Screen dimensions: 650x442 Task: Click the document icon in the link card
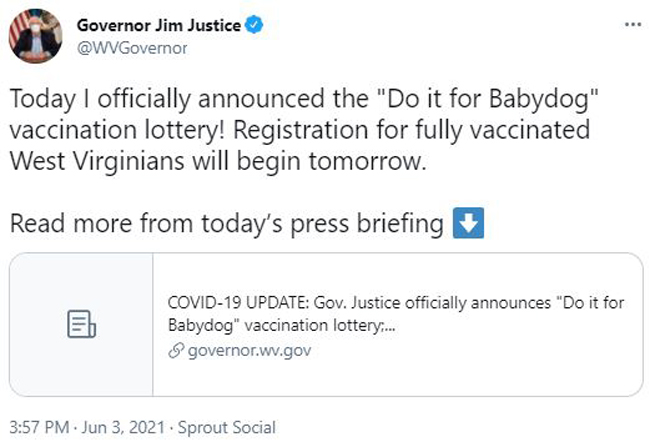click(81, 324)
